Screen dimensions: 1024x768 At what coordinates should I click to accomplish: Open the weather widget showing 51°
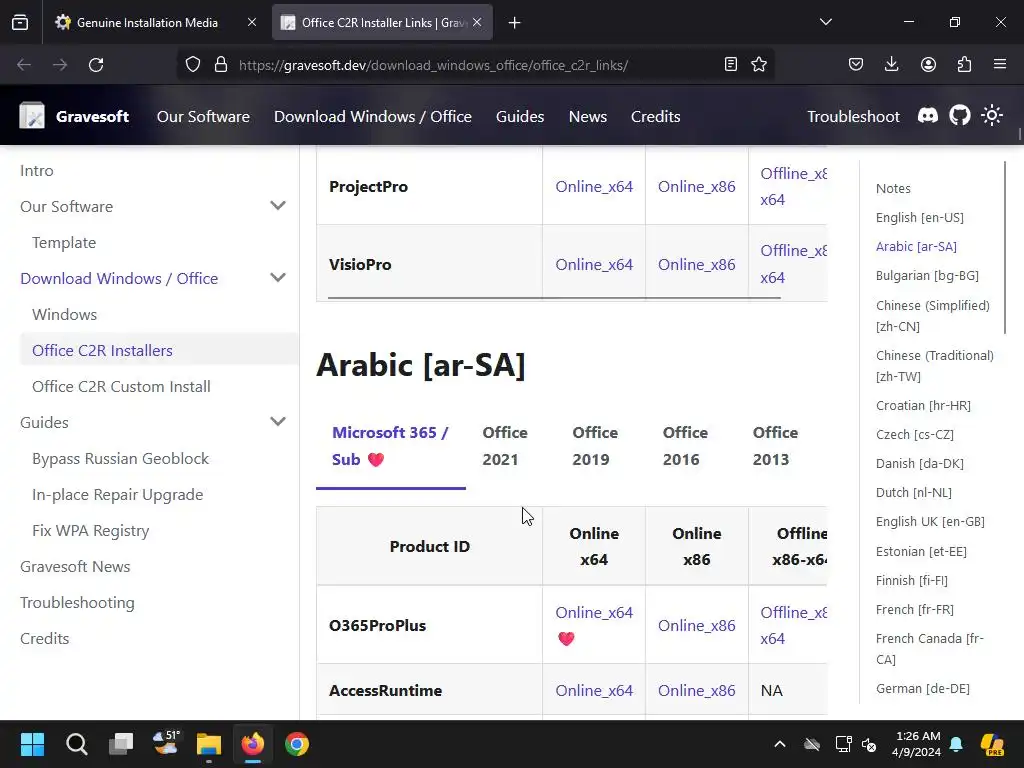click(165, 743)
